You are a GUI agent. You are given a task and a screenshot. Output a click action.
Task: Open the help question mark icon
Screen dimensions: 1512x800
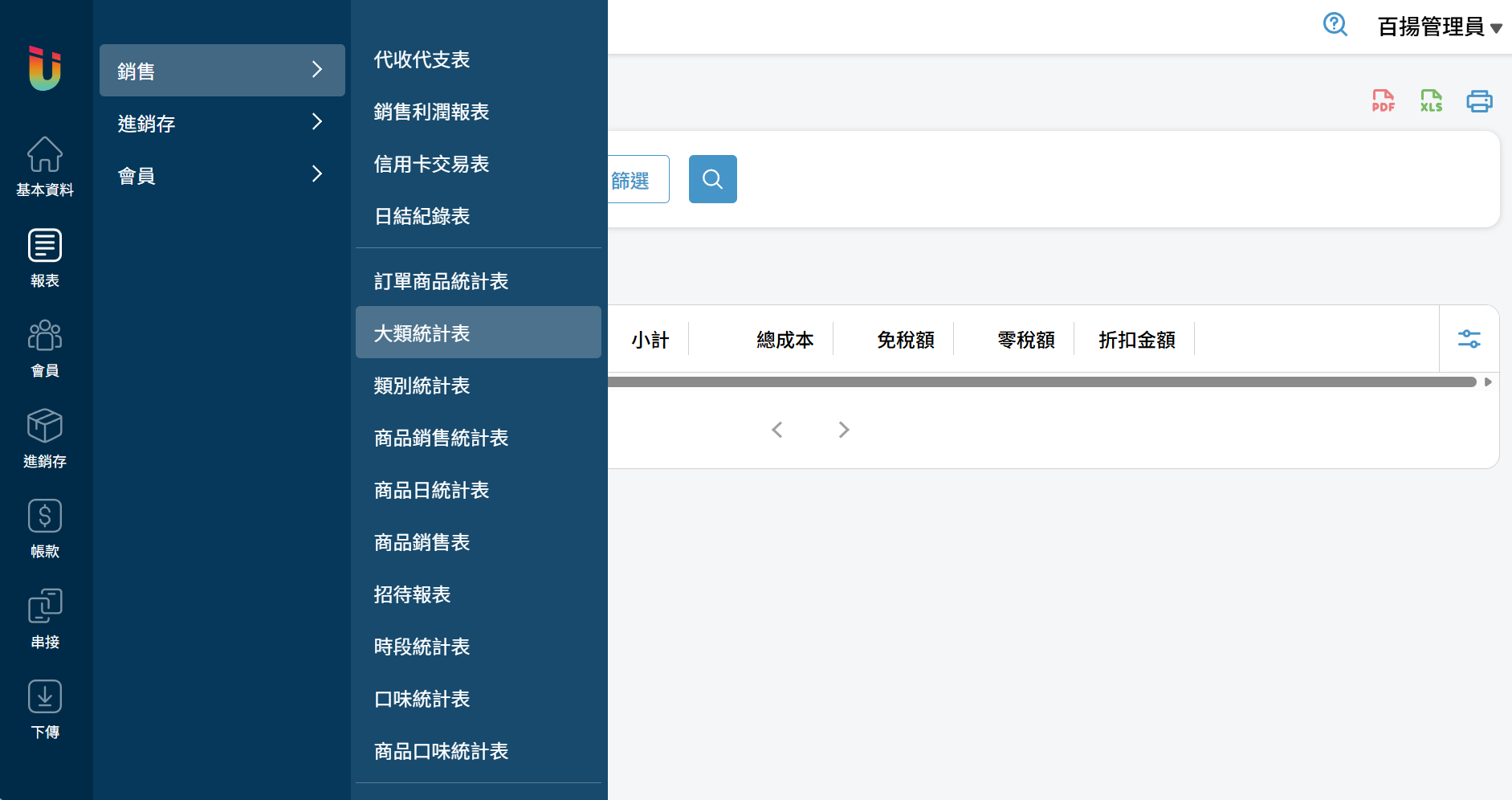tap(1335, 25)
